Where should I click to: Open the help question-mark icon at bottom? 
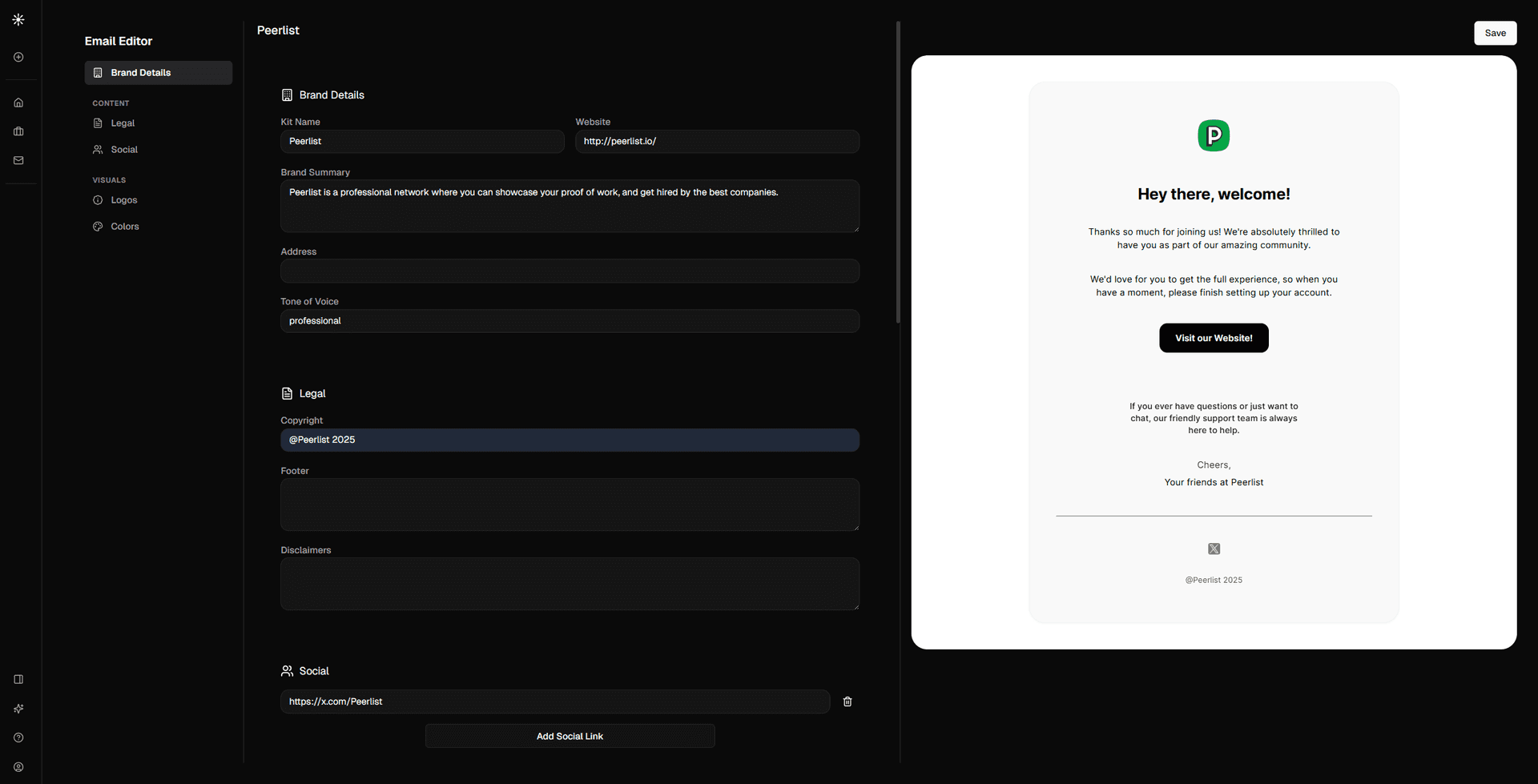(18, 738)
